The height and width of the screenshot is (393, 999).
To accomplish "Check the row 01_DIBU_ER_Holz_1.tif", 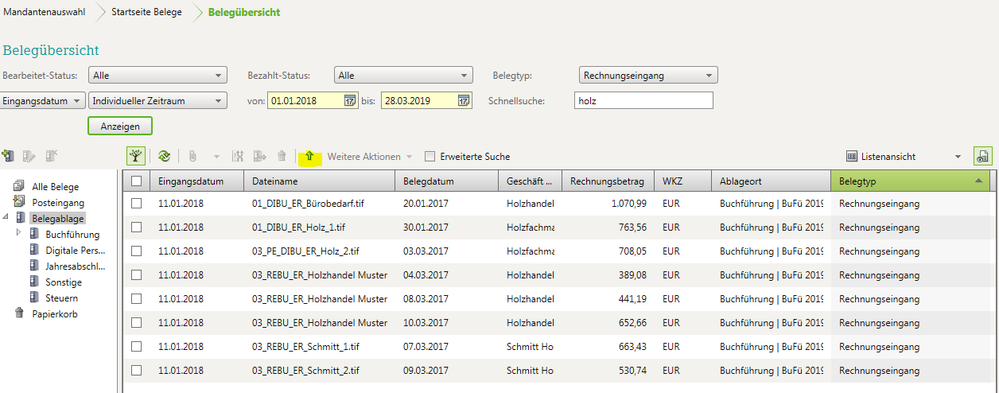I will click(136, 227).
